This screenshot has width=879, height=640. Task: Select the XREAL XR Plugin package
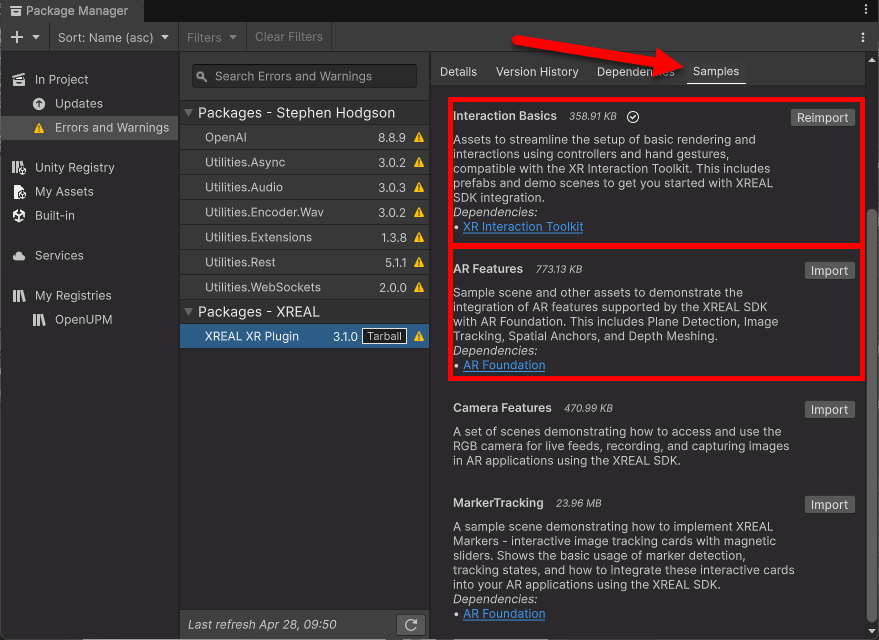(304, 336)
